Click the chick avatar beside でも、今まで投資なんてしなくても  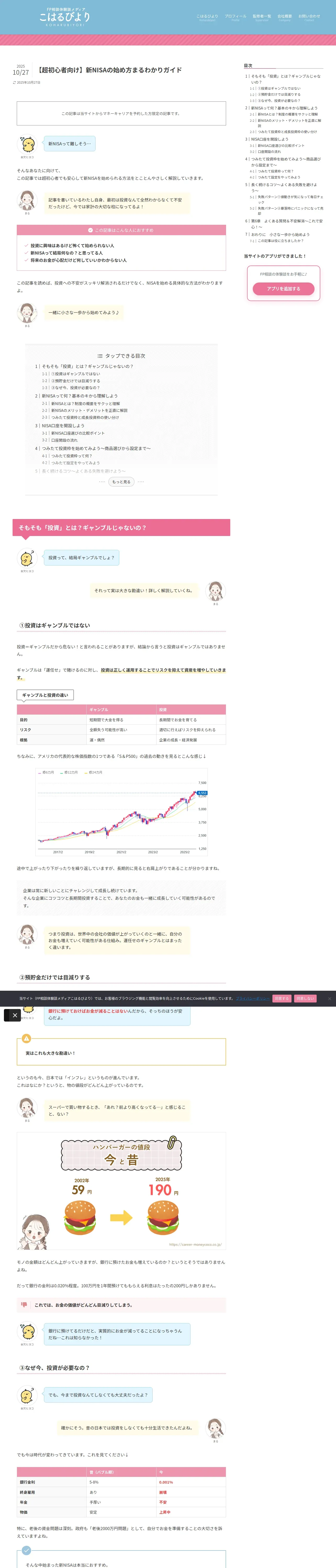pyautogui.click(x=27, y=1395)
